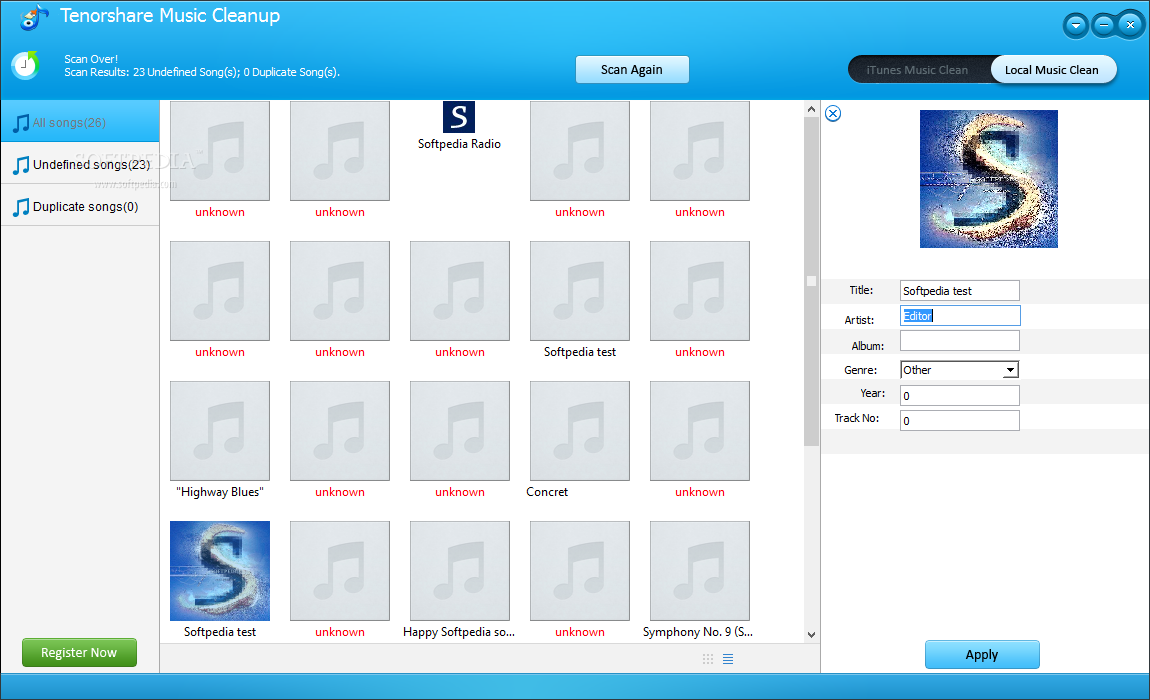Click the Title input field
The width and height of the screenshot is (1150, 700).
coord(959,291)
